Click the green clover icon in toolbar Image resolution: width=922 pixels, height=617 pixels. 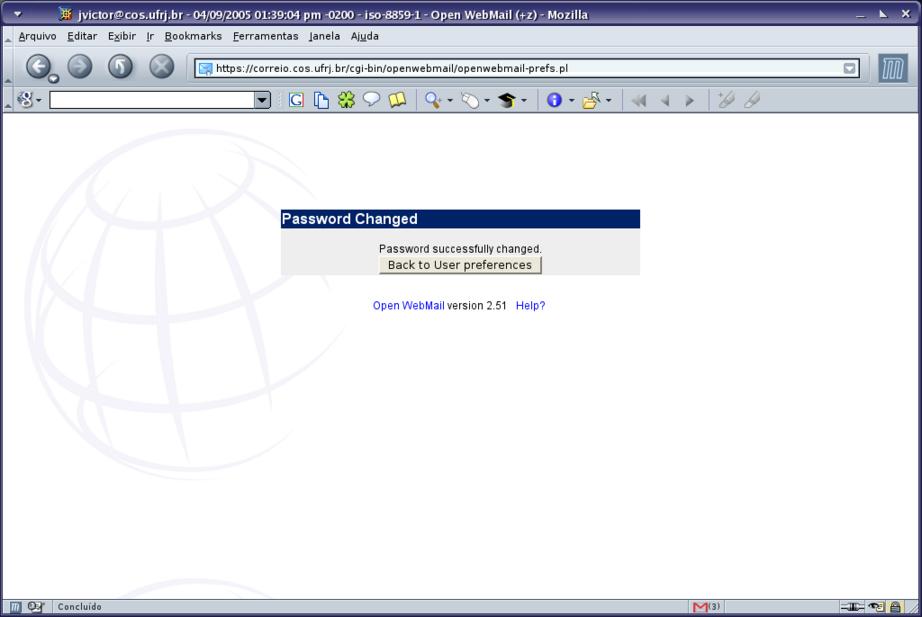pos(346,101)
